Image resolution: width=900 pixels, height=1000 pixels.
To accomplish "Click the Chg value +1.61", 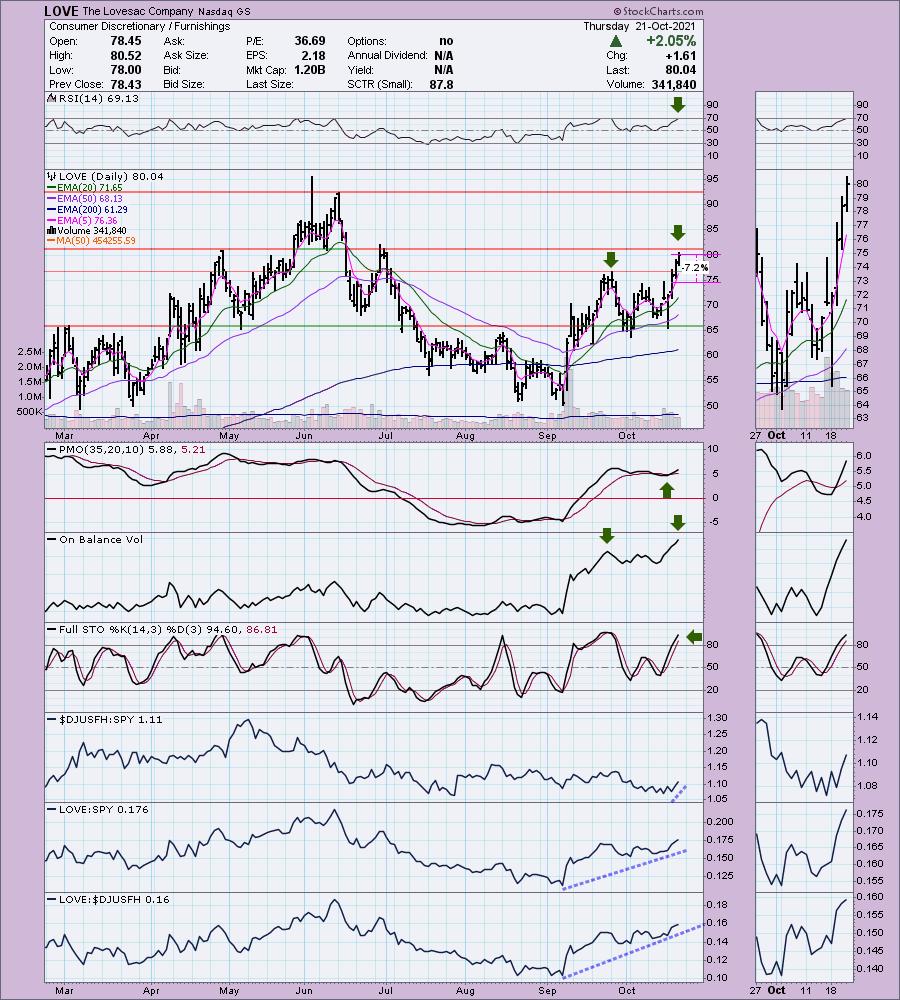I will (x=681, y=55).
